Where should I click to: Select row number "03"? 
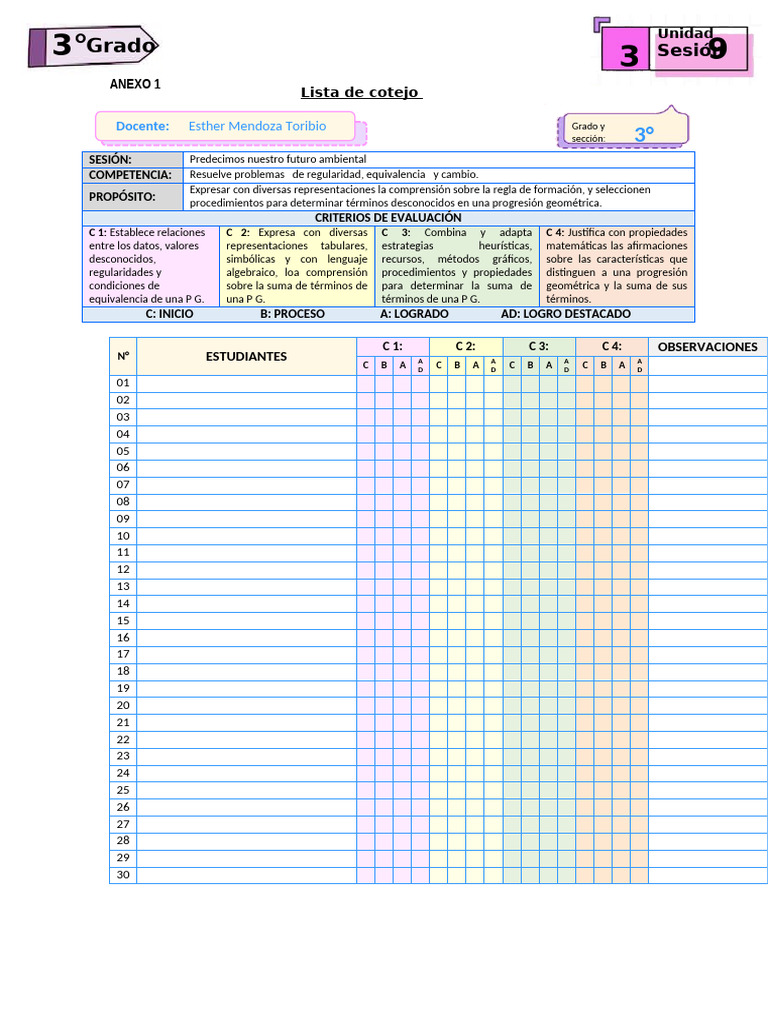click(x=123, y=417)
